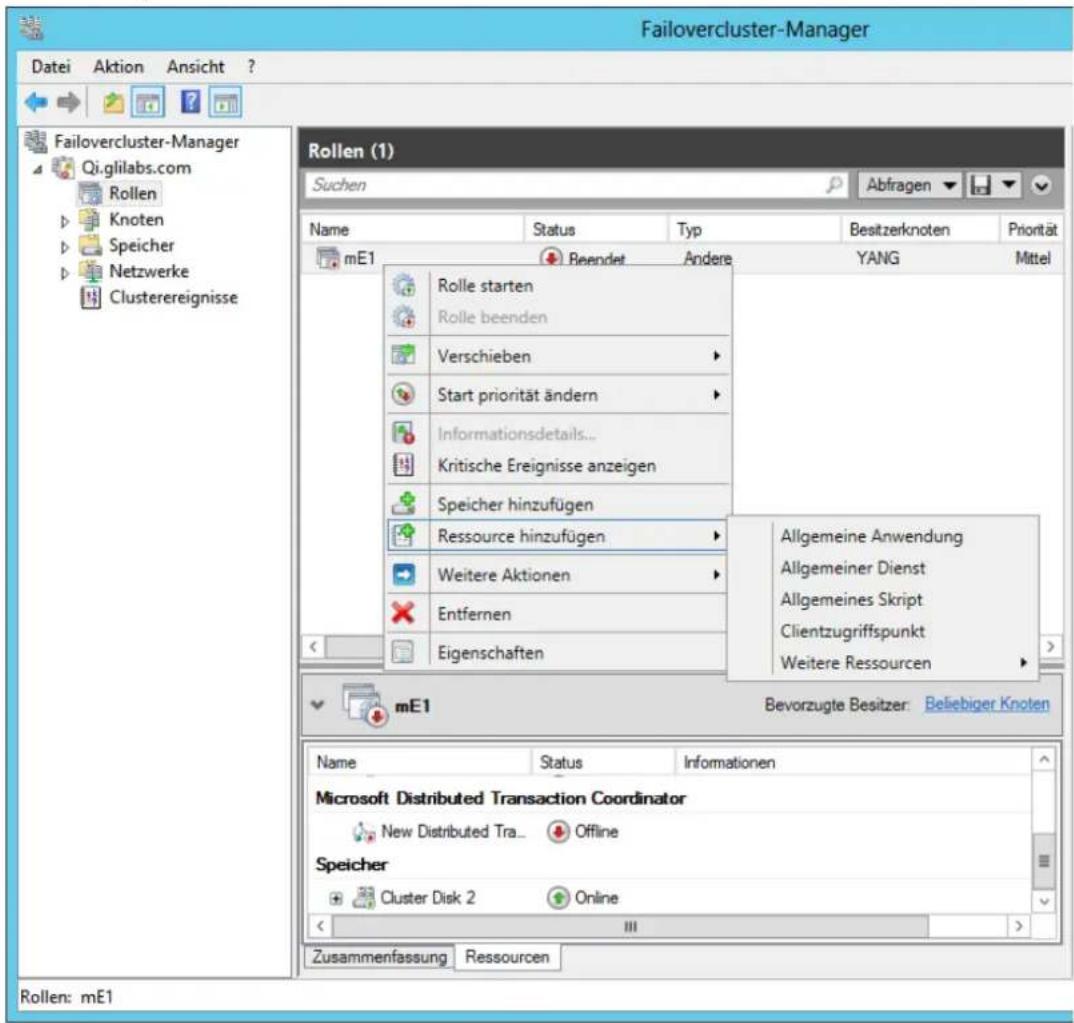The image size is (1074, 1023).
Task: Expand the Cluster Disk 2 entry
Action: coord(336,898)
